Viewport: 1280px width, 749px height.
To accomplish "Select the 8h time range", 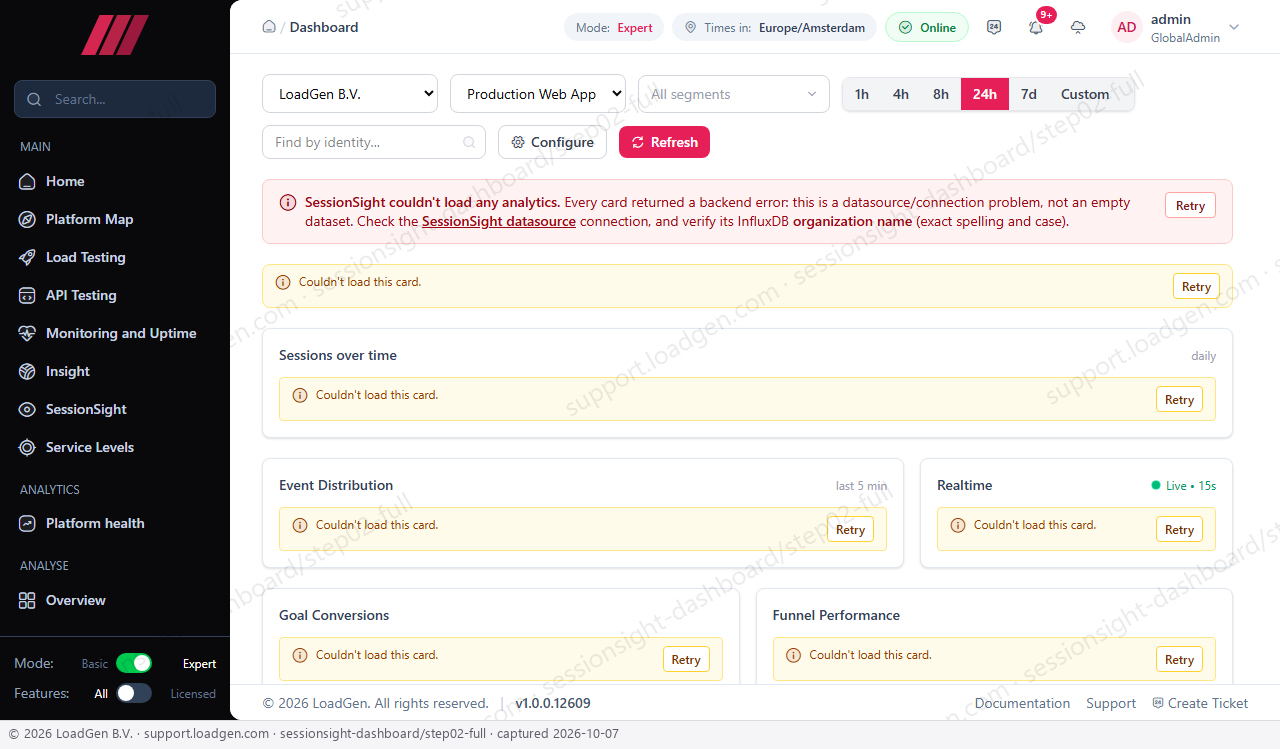I will coord(941,94).
